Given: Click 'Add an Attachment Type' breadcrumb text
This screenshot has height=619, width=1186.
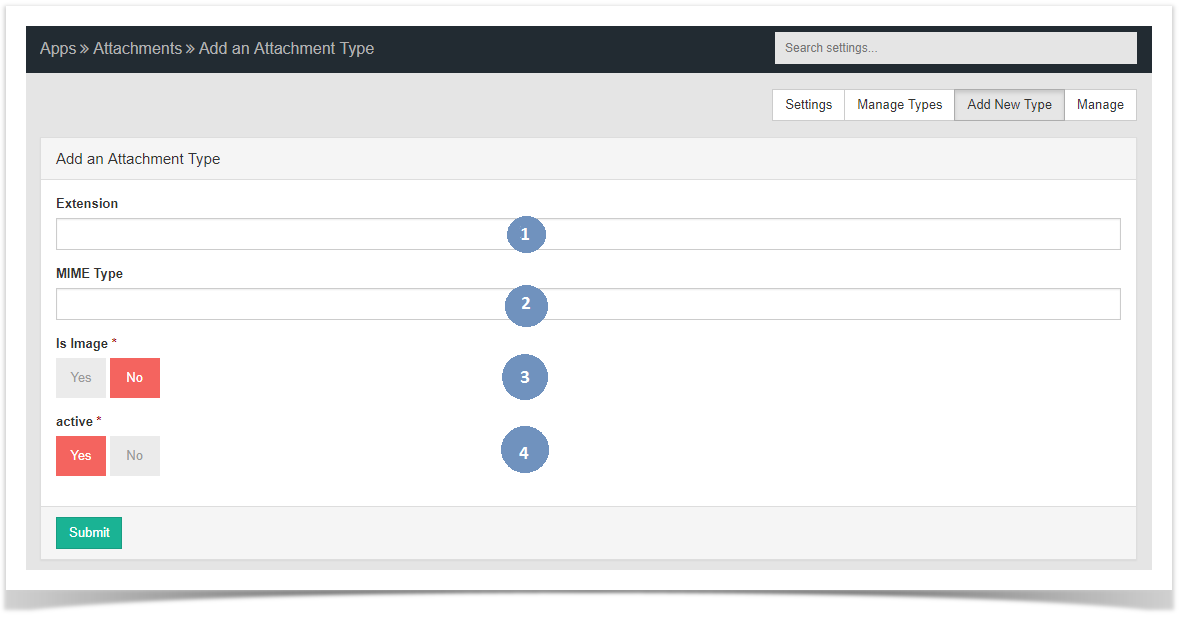Looking at the screenshot, I should [287, 48].
